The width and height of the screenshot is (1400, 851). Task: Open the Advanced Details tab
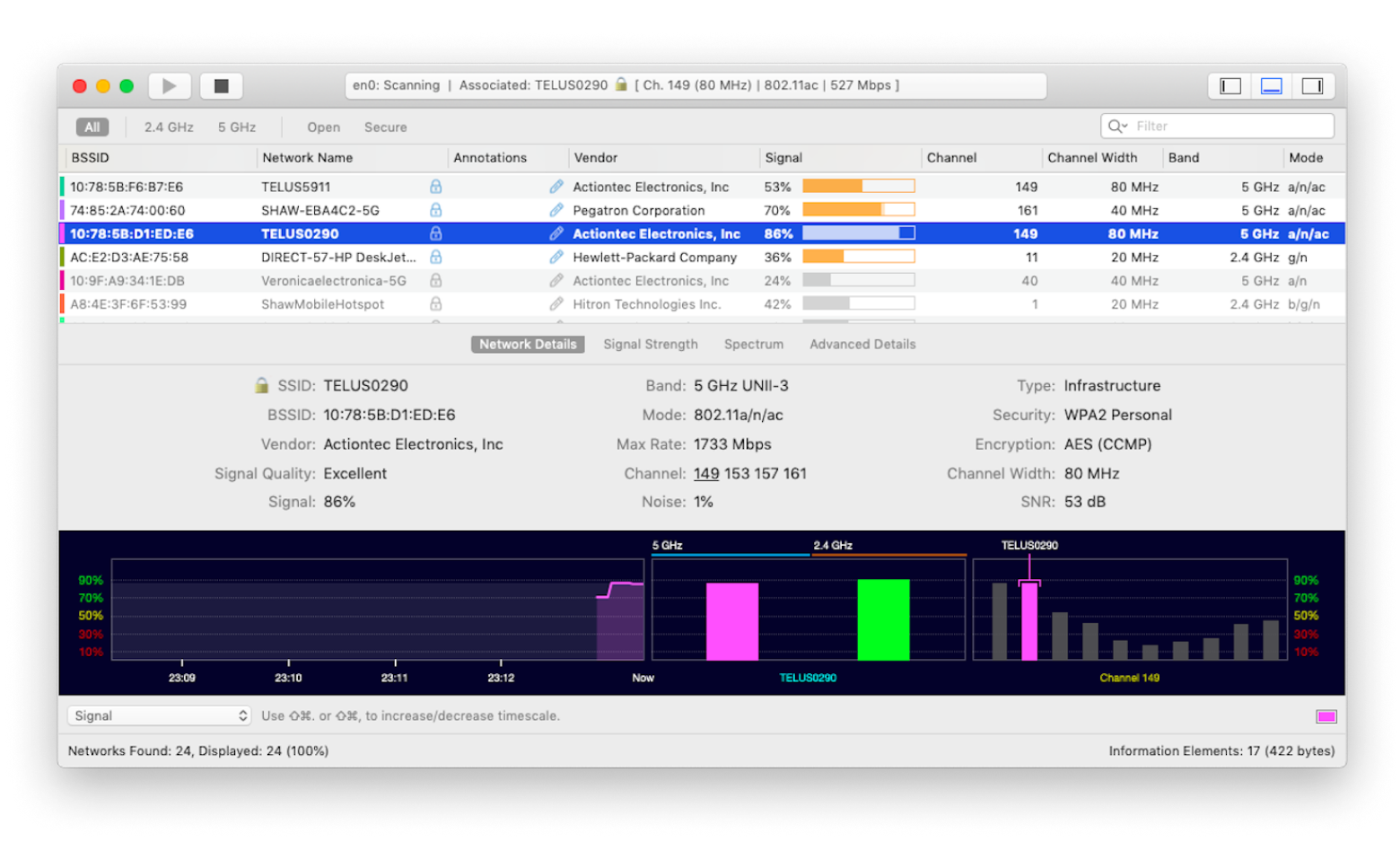pyautogui.click(x=862, y=344)
